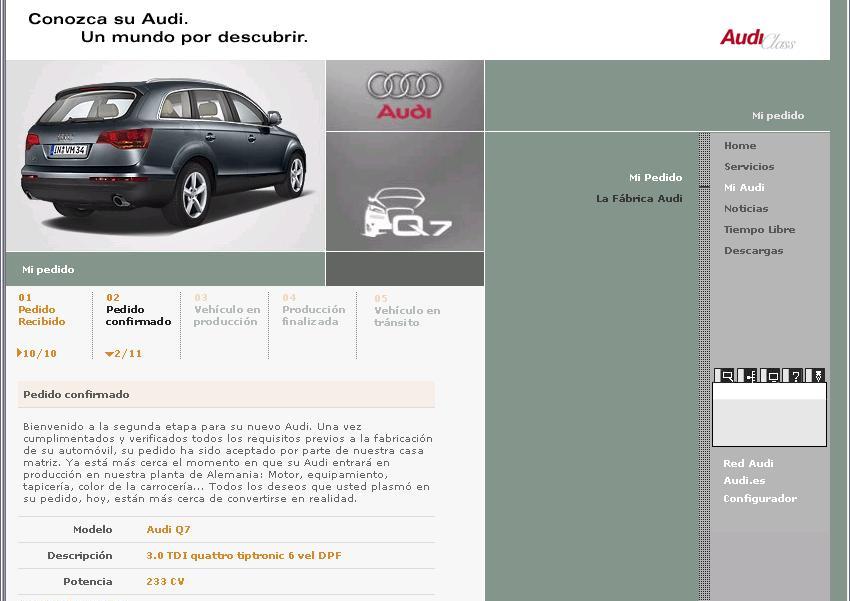Viewport: 850px width, 601px height.
Task: Select step 05 Vehículo en tránsito
Action: pos(407,311)
